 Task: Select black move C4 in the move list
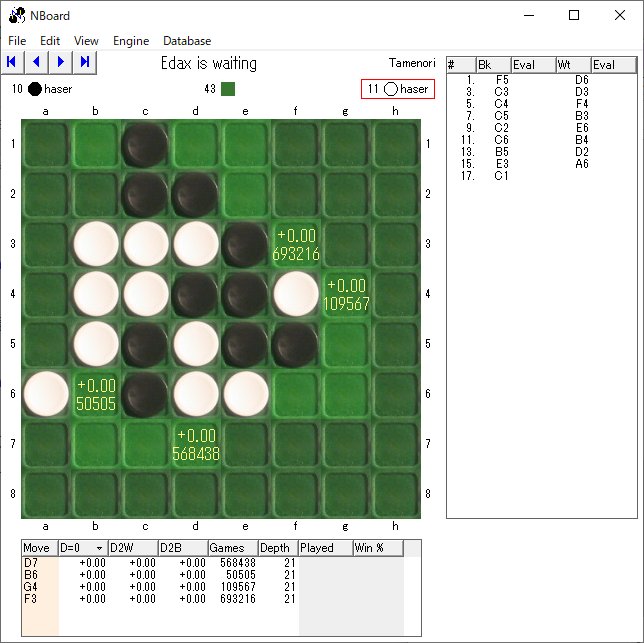[x=502, y=103]
